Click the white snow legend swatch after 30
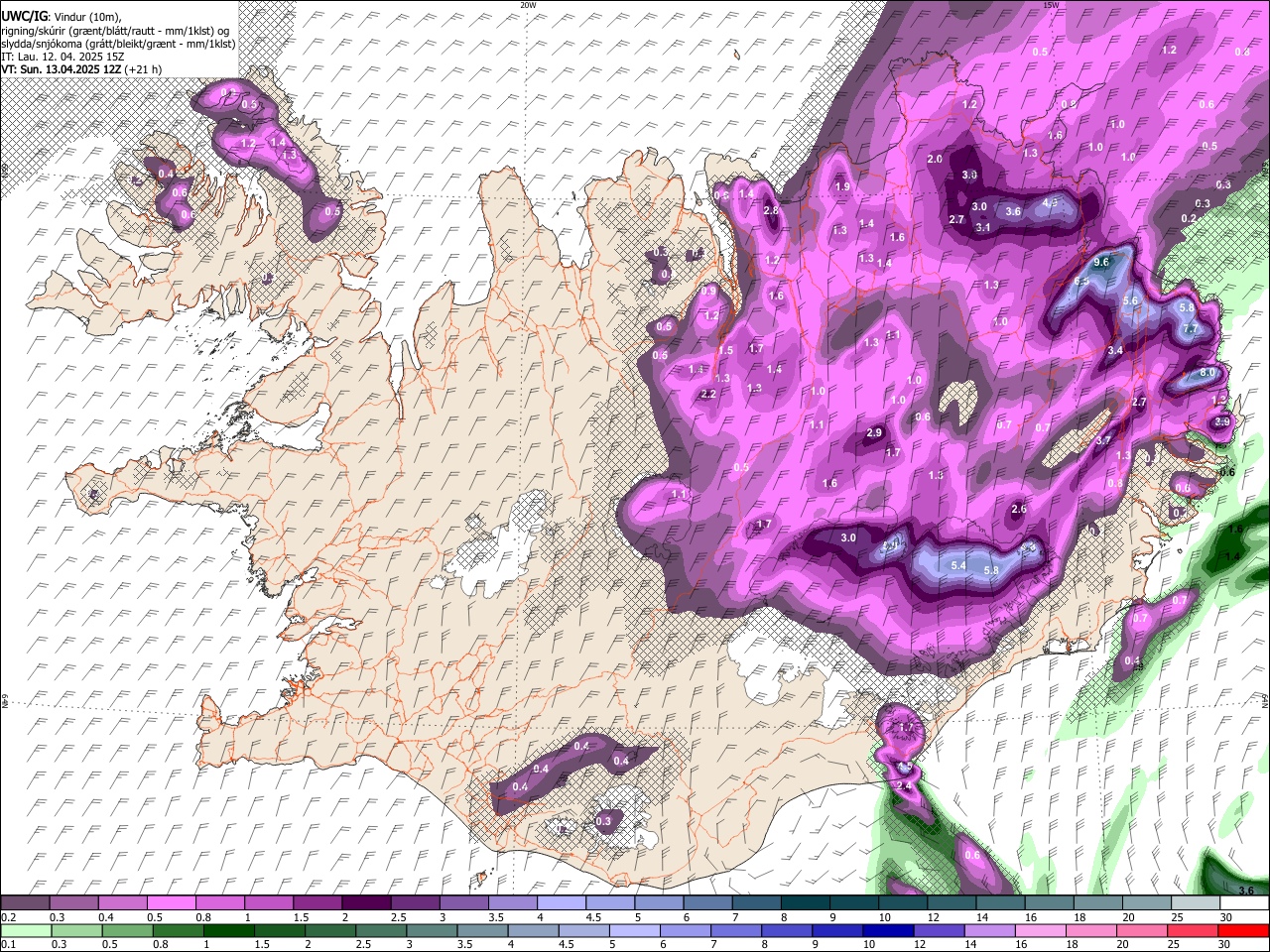The height and width of the screenshot is (952, 1270). pos(1245,903)
